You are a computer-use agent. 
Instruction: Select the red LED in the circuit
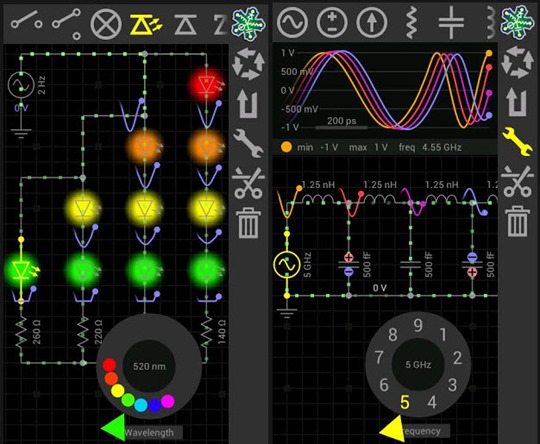(206, 84)
